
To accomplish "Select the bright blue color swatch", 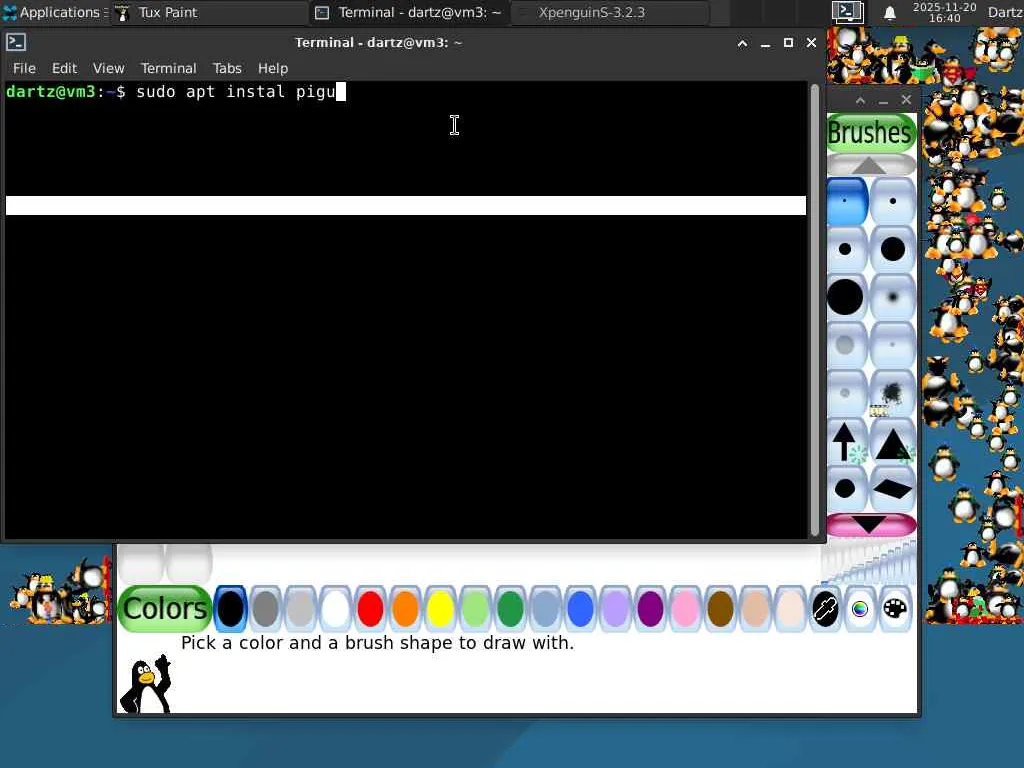I will coord(580,609).
